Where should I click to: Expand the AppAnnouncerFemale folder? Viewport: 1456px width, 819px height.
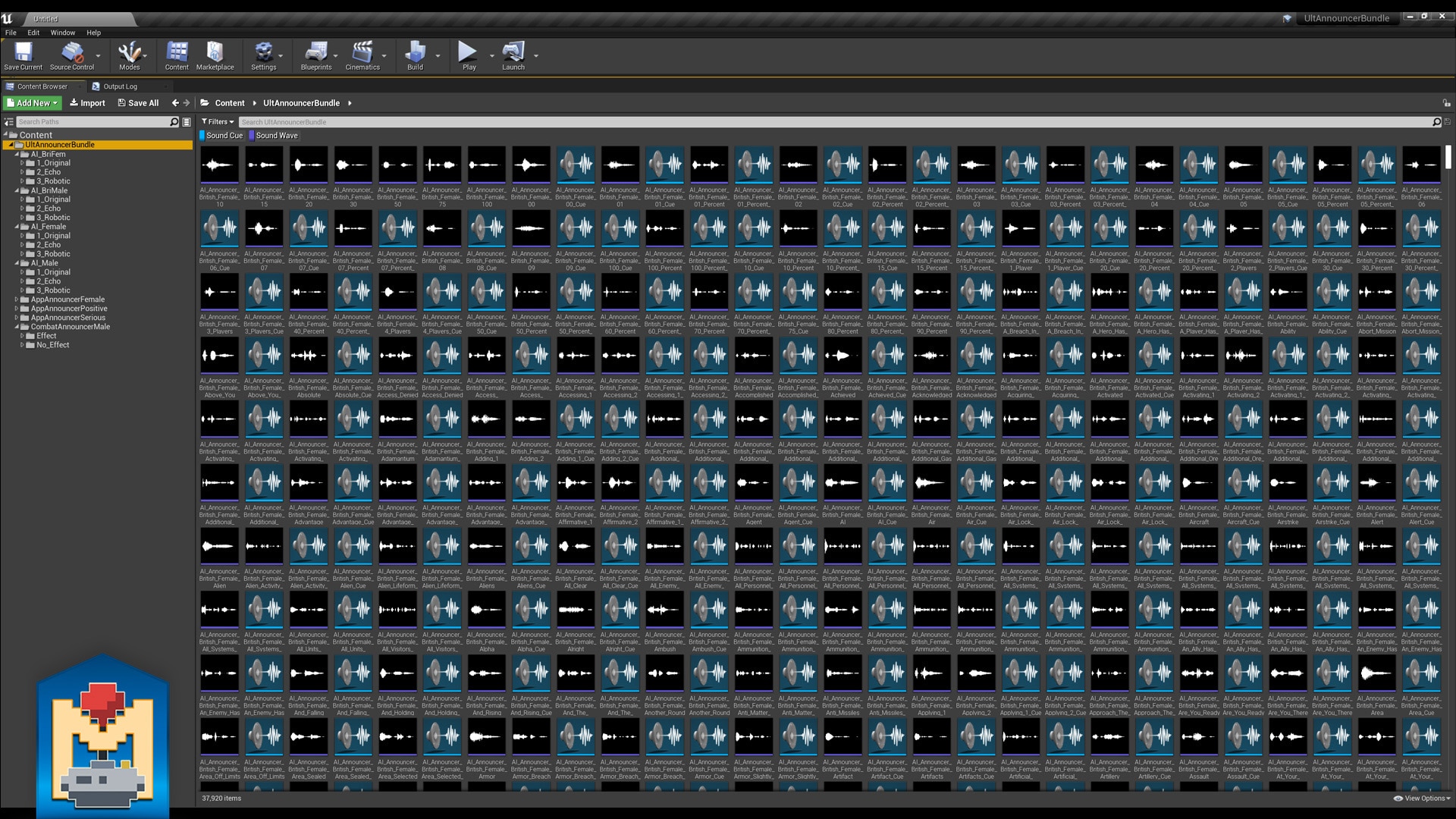[x=17, y=300]
